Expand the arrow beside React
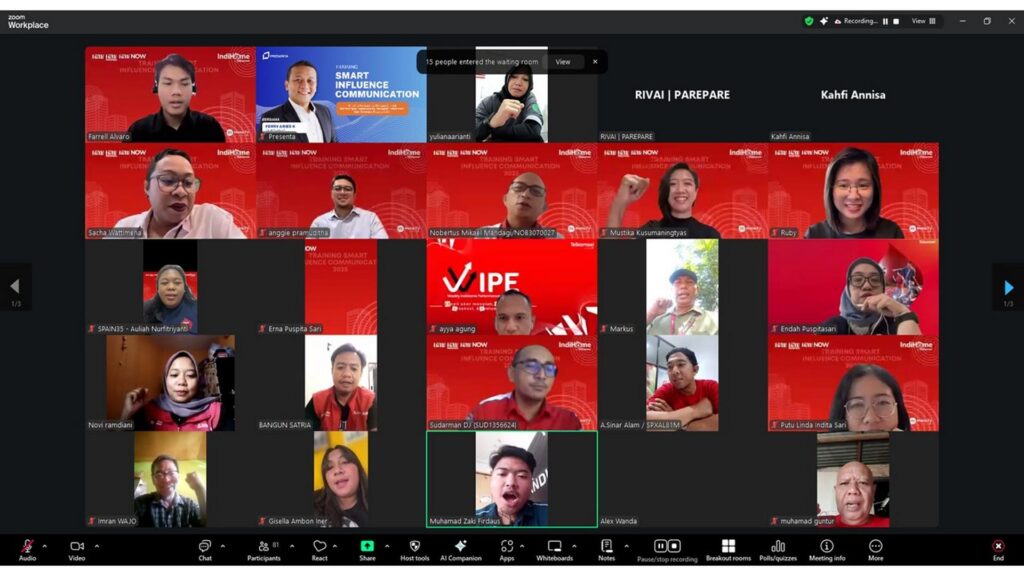The height and width of the screenshot is (576, 1024). coord(334,546)
